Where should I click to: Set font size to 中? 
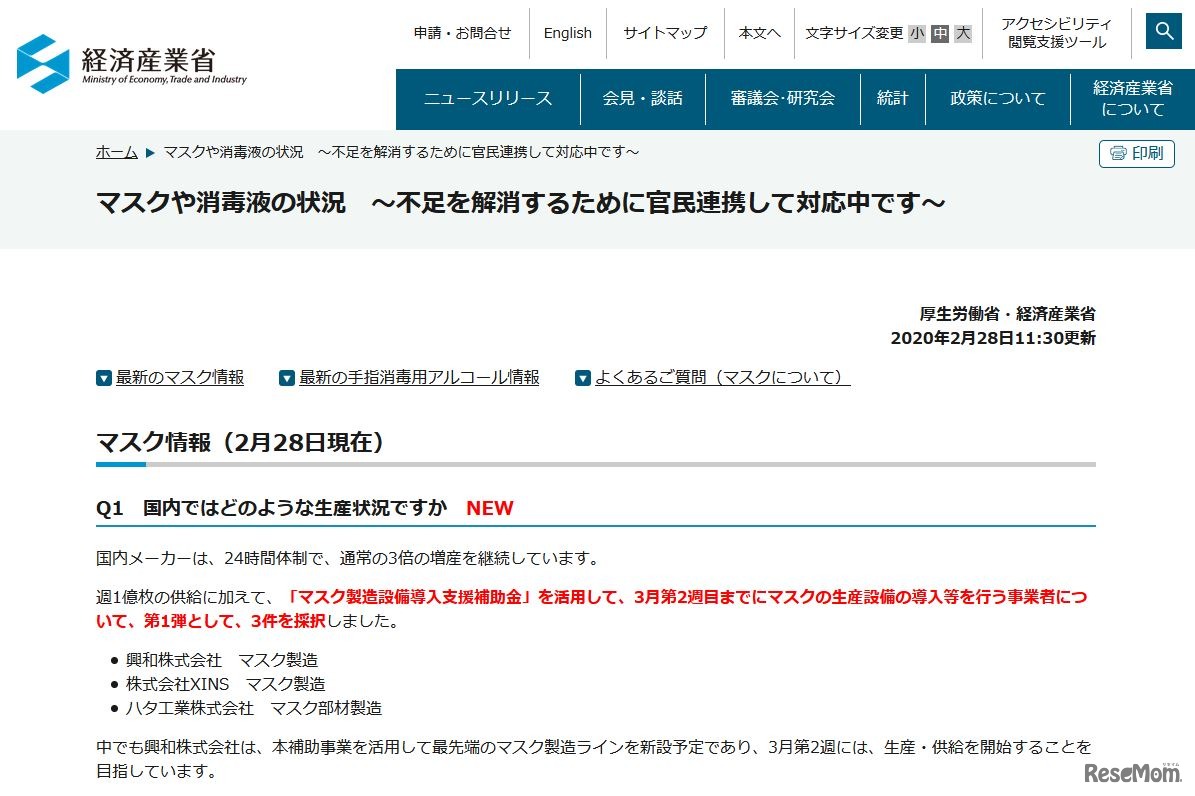(x=937, y=33)
